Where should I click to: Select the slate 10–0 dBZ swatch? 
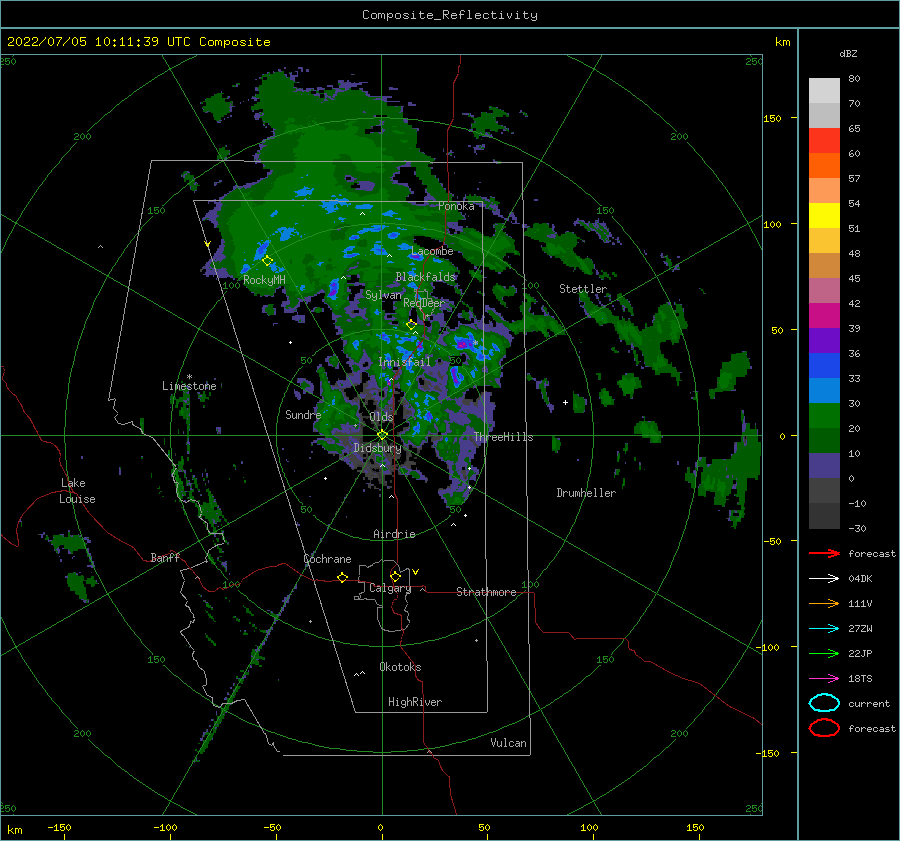824,466
